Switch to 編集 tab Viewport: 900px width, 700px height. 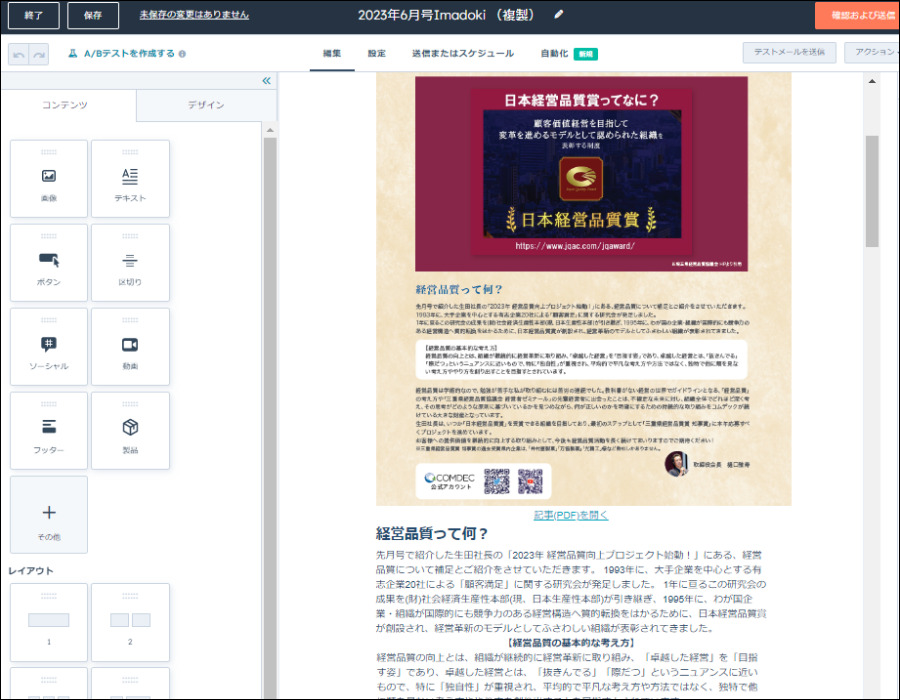(332, 53)
